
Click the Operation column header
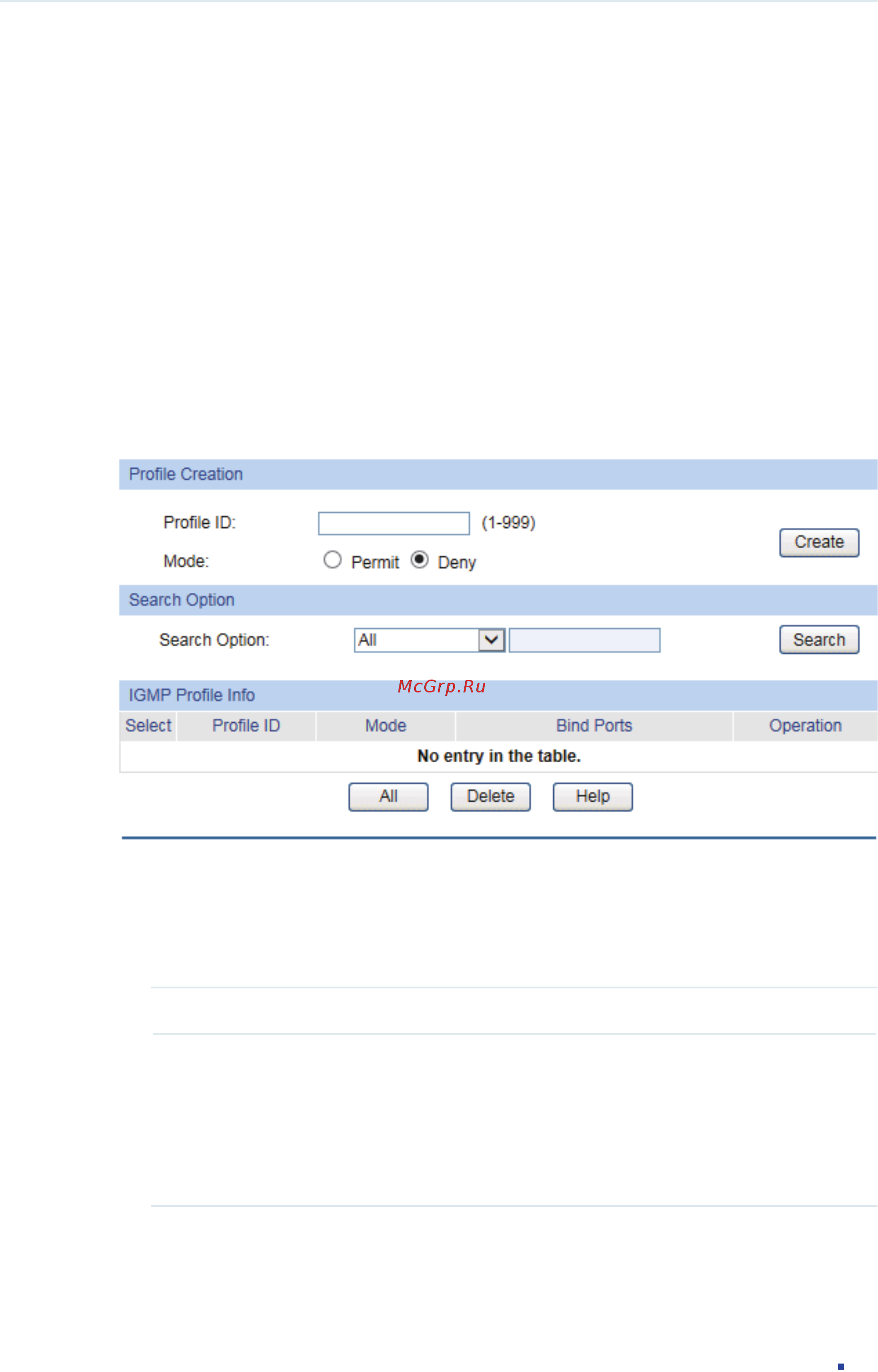coord(805,726)
